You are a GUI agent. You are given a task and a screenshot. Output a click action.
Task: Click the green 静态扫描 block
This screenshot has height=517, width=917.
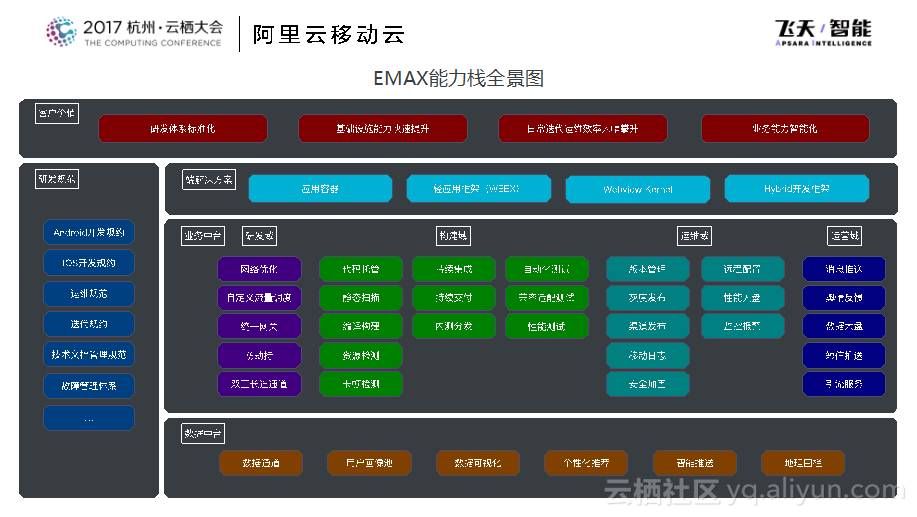pyautogui.click(x=361, y=298)
